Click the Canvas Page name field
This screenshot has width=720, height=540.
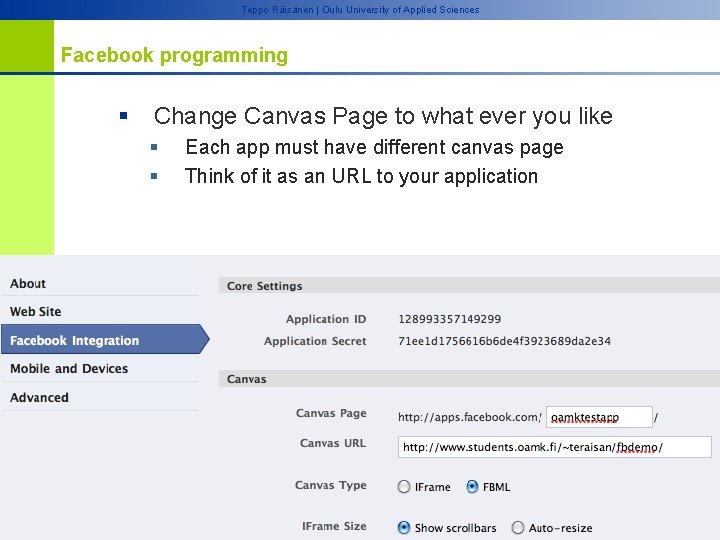point(599,417)
